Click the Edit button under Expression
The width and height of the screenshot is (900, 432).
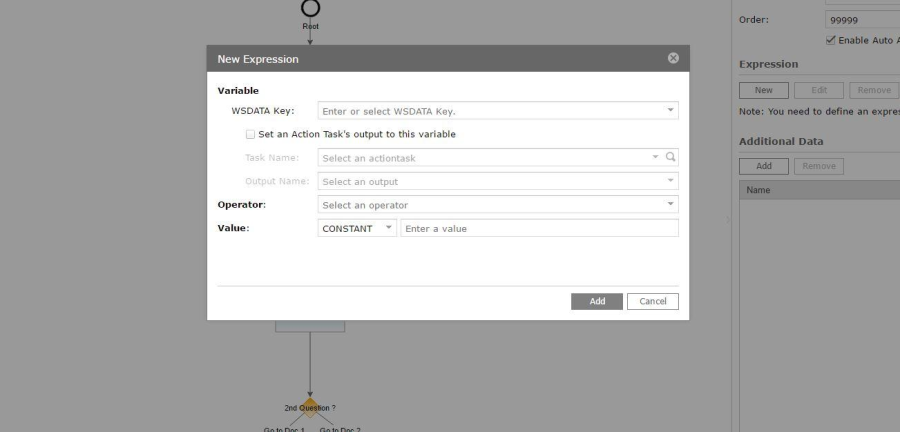click(x=818, y=90)
